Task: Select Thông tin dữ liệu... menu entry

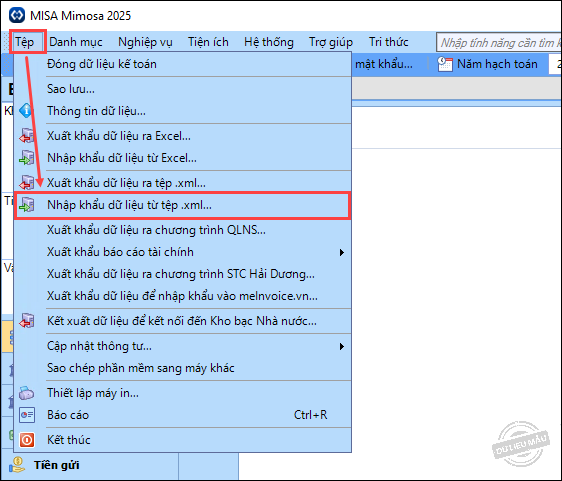Action: (x=182, y=111)
